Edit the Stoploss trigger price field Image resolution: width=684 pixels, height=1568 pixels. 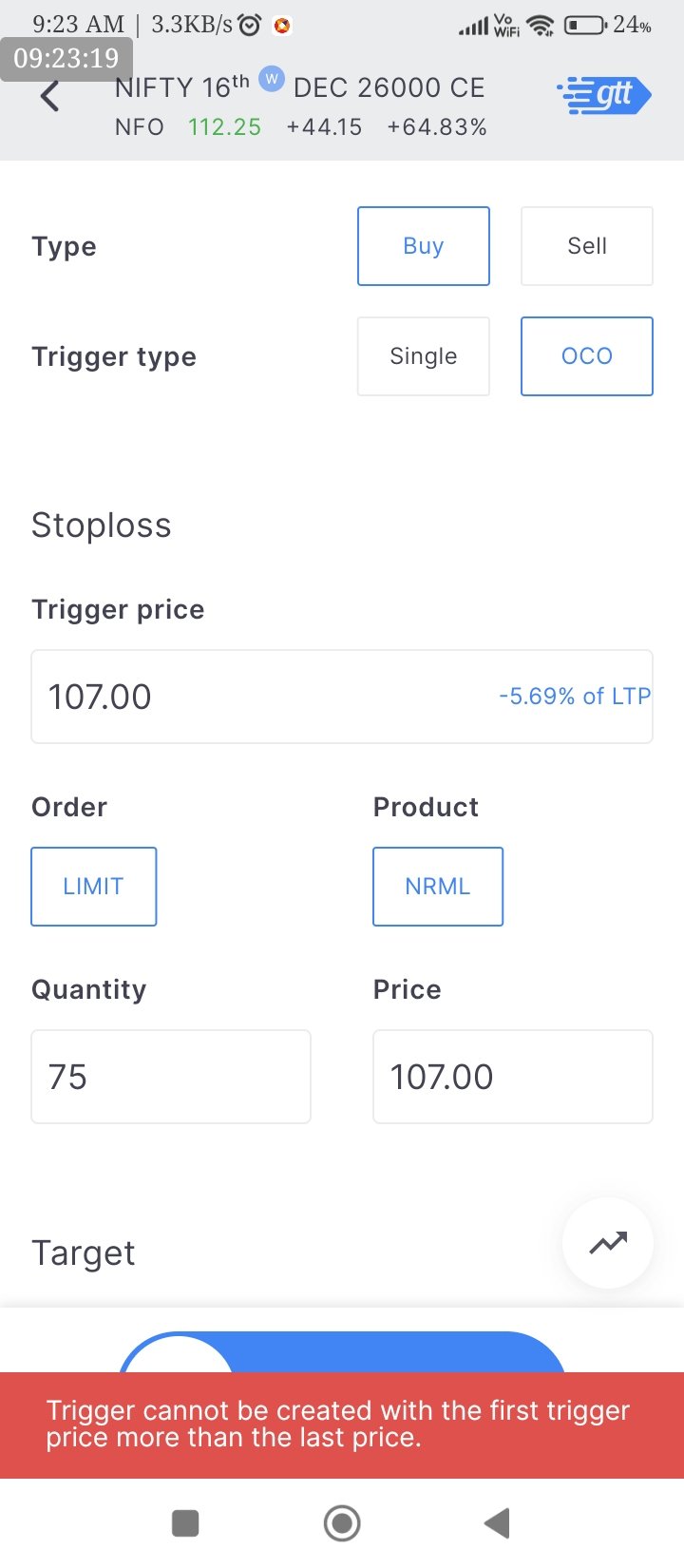256,697
